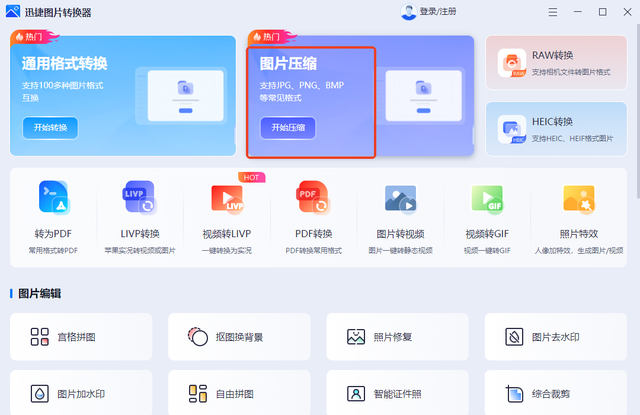Open the 图片压缩 card title

288,64
